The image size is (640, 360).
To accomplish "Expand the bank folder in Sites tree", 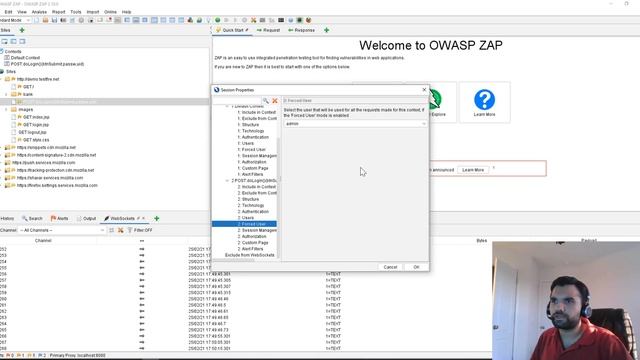I will pyautogui.click(x=6, y=94).
